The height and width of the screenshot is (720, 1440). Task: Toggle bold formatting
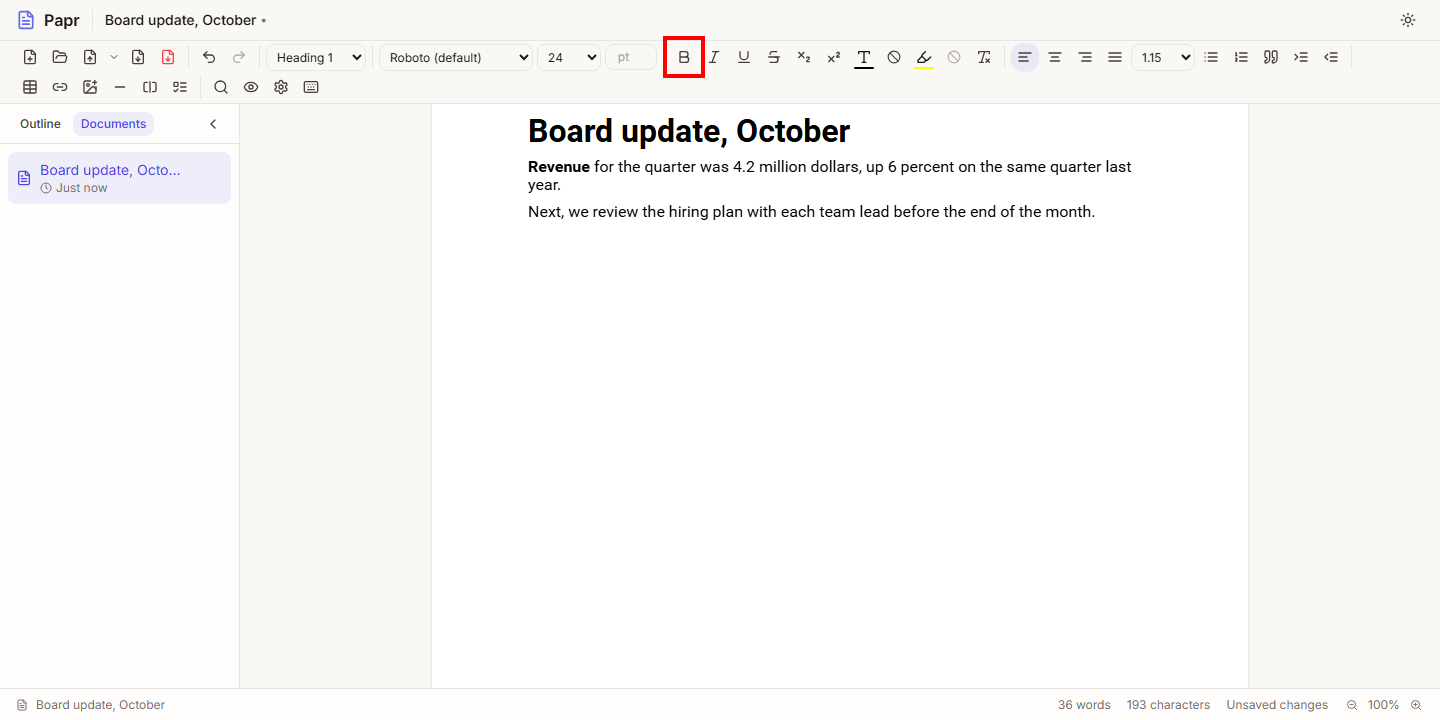[x=684, y=57]
